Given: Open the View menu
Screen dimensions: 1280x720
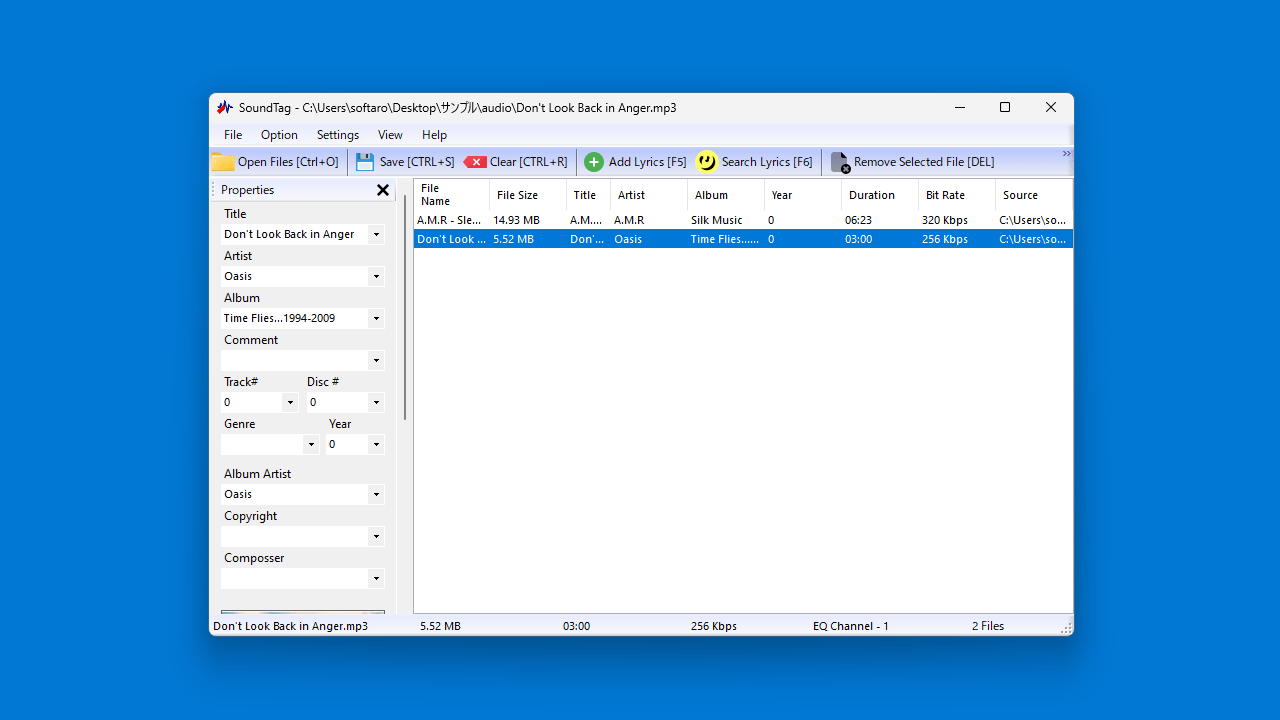Looking at the screenshot, I should (x=390, y=135).
